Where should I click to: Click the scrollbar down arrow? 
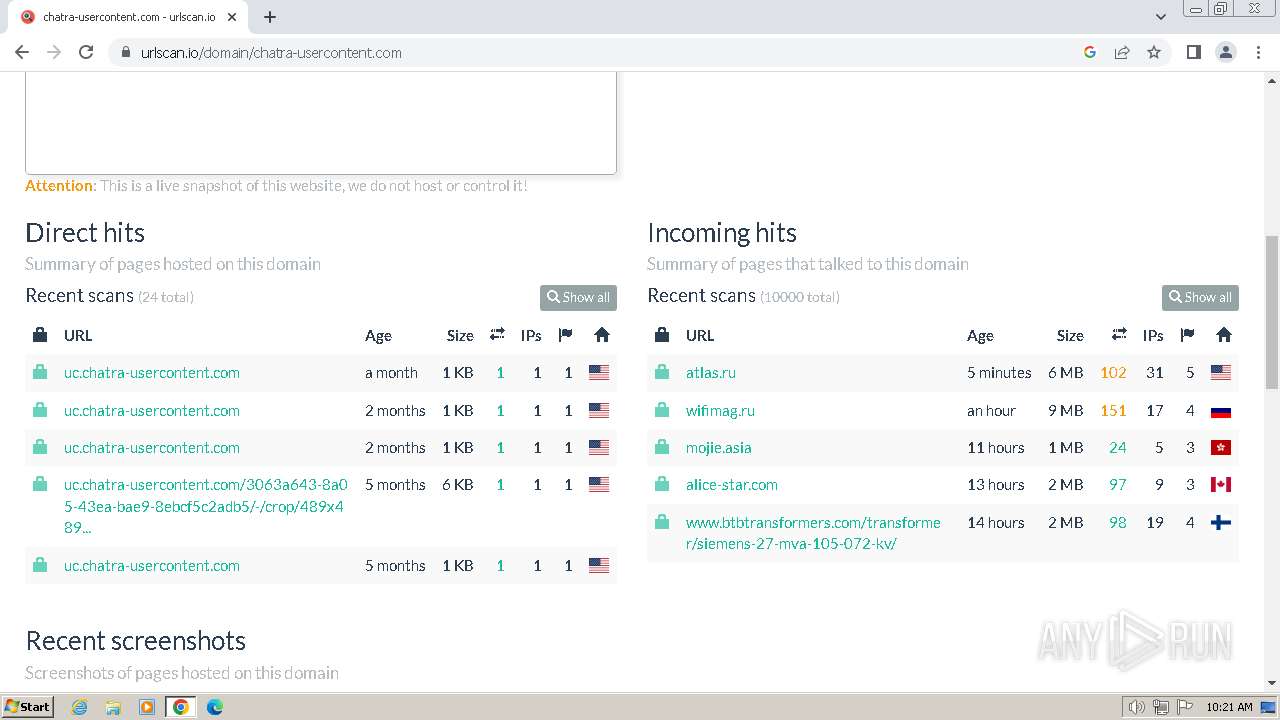(x=1272, y=683)
